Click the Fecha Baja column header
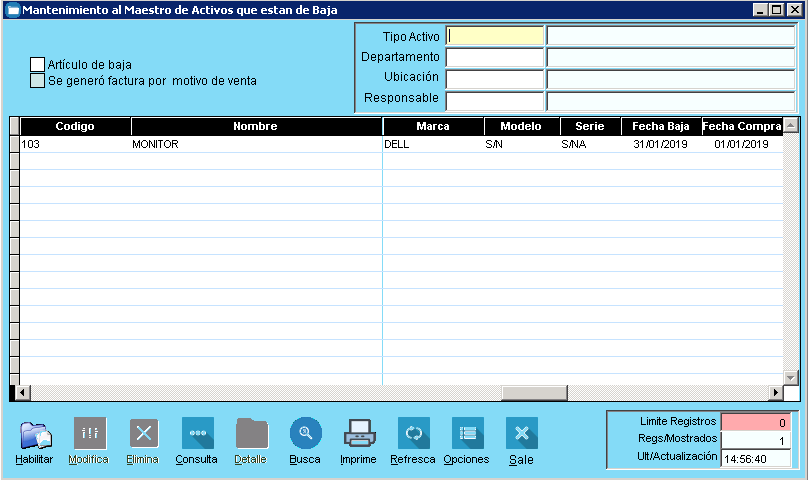The width and height of the screenshot is (808, 480). coord(661,127)
